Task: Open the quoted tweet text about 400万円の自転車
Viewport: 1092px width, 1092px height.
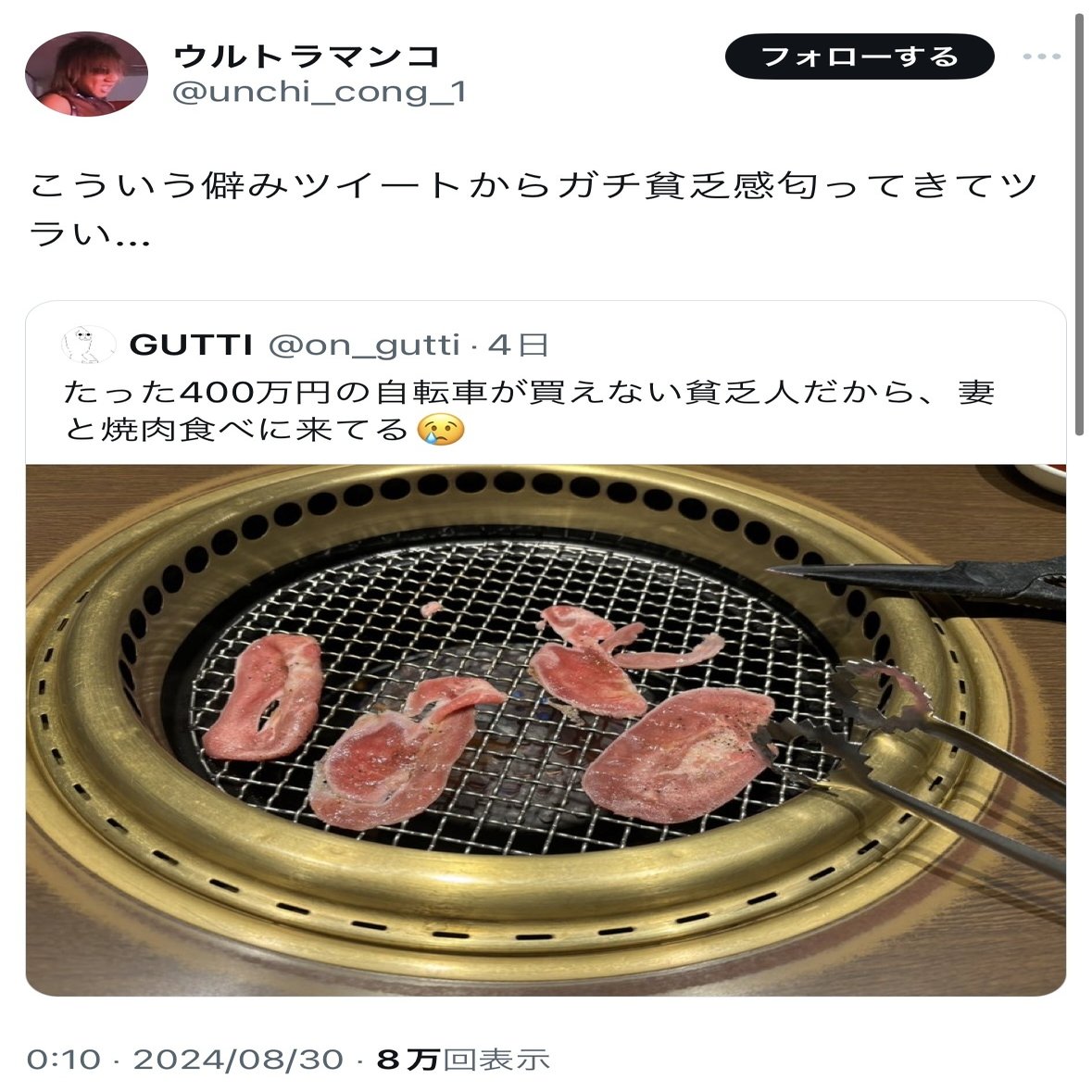Action: pyautogui.click(x=529, y=411)
